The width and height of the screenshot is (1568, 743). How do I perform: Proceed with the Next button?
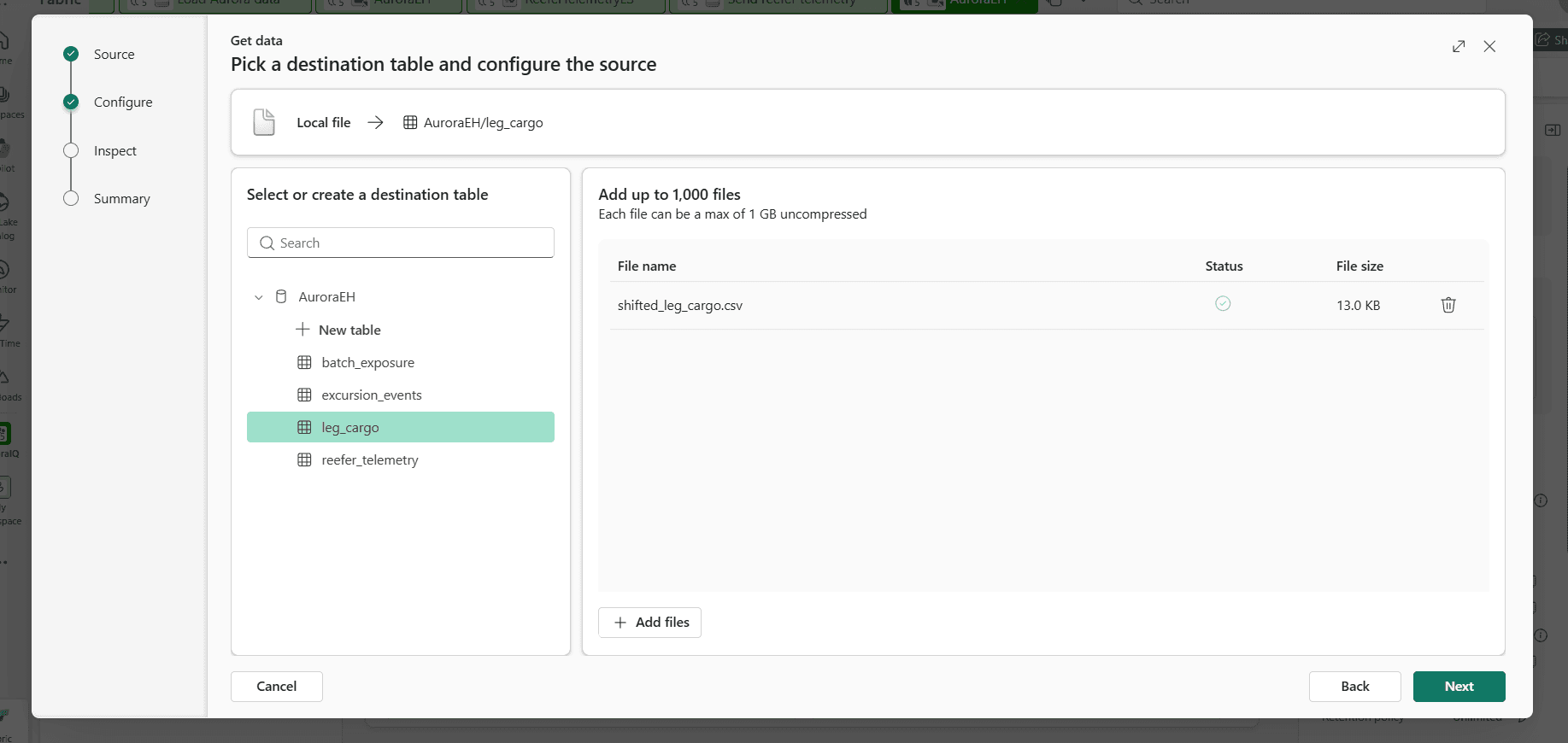coord(1459,687)
